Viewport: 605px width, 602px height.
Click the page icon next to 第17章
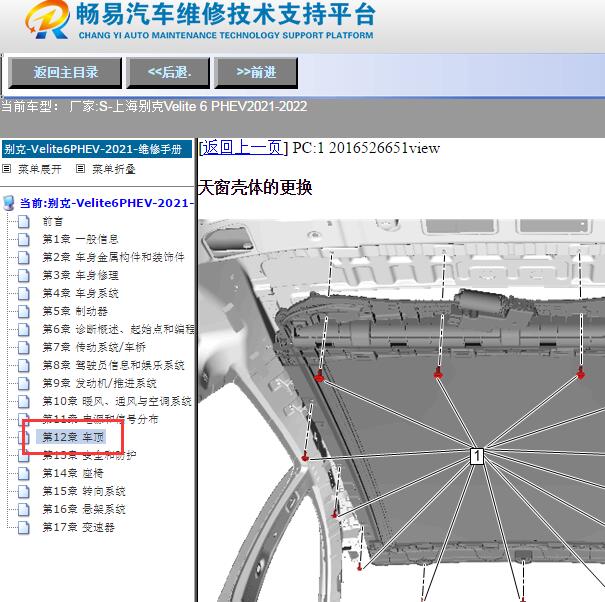pyautogui.click(x=24, y=528)
